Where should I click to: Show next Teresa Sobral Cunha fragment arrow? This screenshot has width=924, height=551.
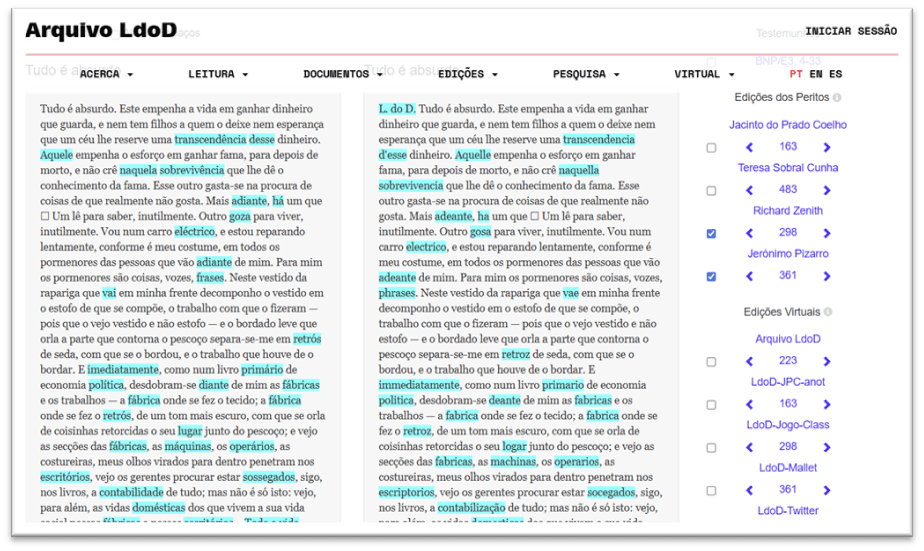click(827, 190)
